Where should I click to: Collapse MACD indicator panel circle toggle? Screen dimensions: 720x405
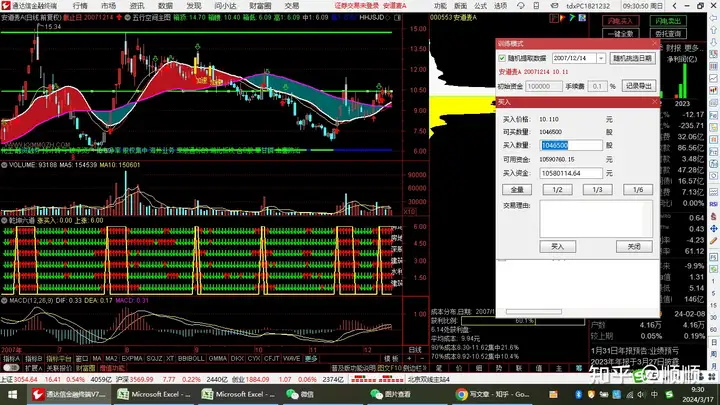coord(4,300)
